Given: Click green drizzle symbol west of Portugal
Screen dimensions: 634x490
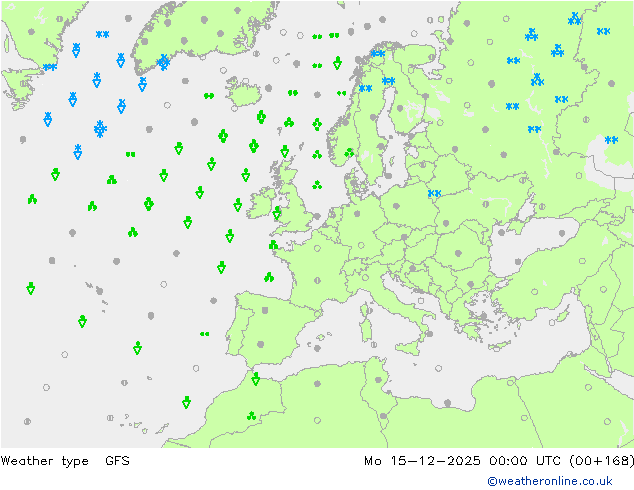Looking at the screenshot, I should click(205, 334).
